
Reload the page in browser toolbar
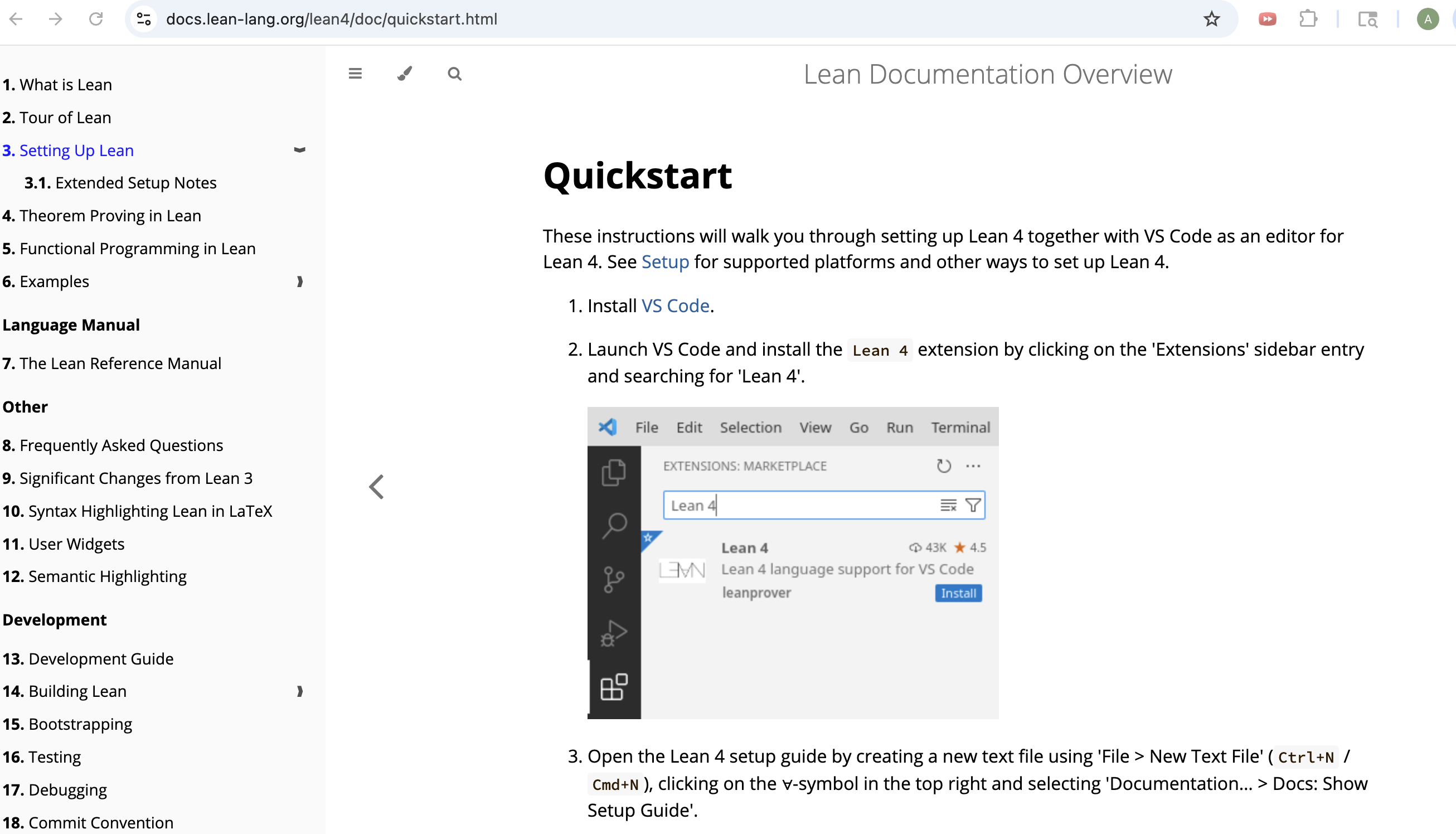(x=96, y=20)
